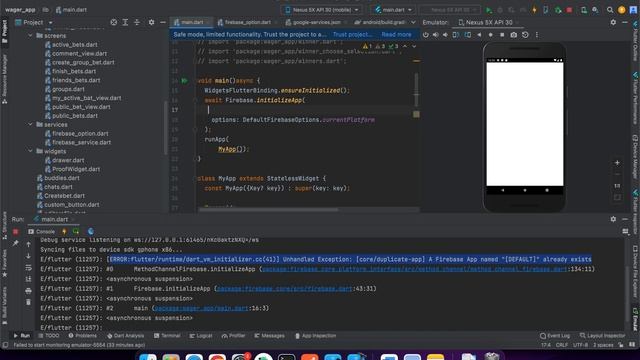Viewport: 640px width, 360px height.
Task: Open Layout Inspector button
Action: (x=602, y=336)
